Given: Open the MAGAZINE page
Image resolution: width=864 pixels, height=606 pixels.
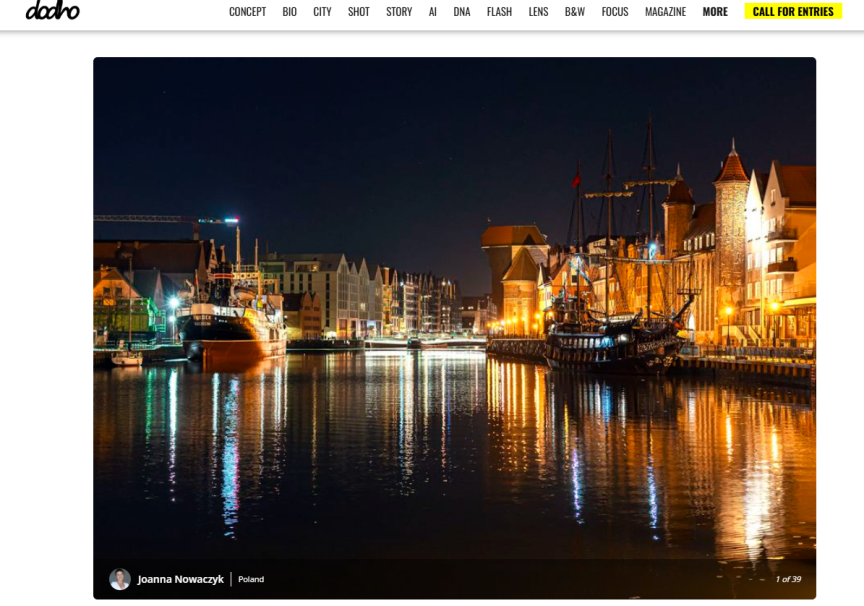Looking at the screenshot, I should [x=665, y=12].
